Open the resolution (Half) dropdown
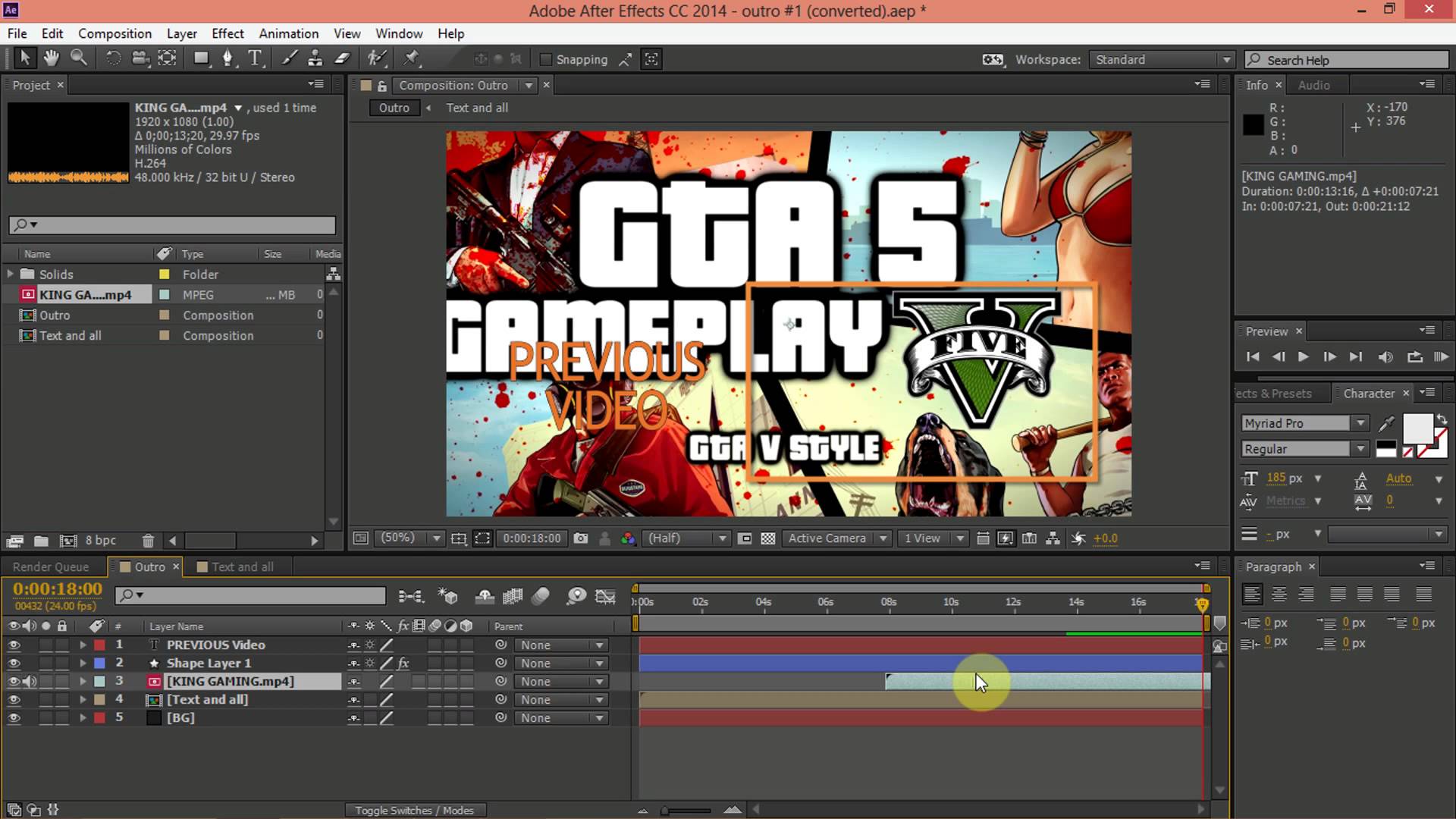Image resolution: width=1456 pixels, height=819 pixels. tap(686, 538)
